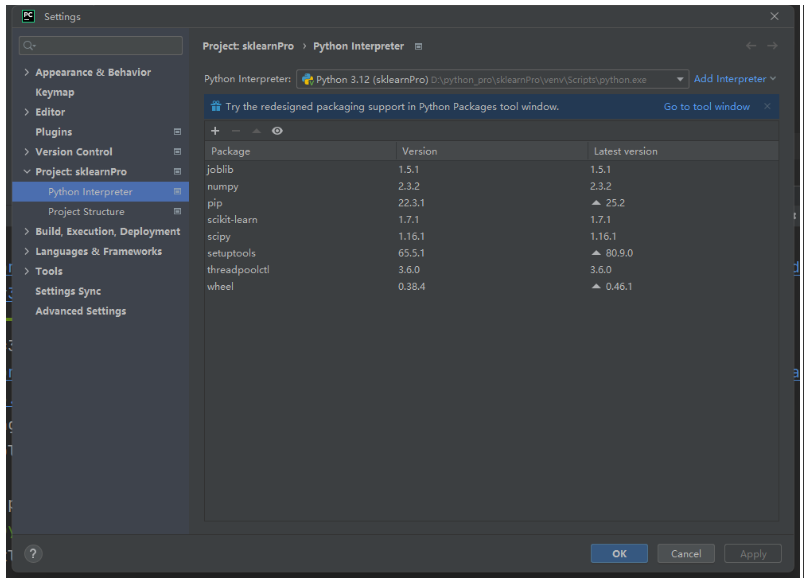
Task: Select the numpy package row
Action: (x=491, y=186)
